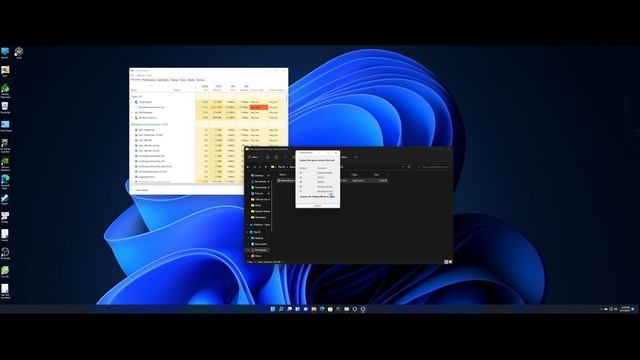640x360 pixels.
Task: Switch to Performance tab in Task Manager
Action: click(149, 80)
